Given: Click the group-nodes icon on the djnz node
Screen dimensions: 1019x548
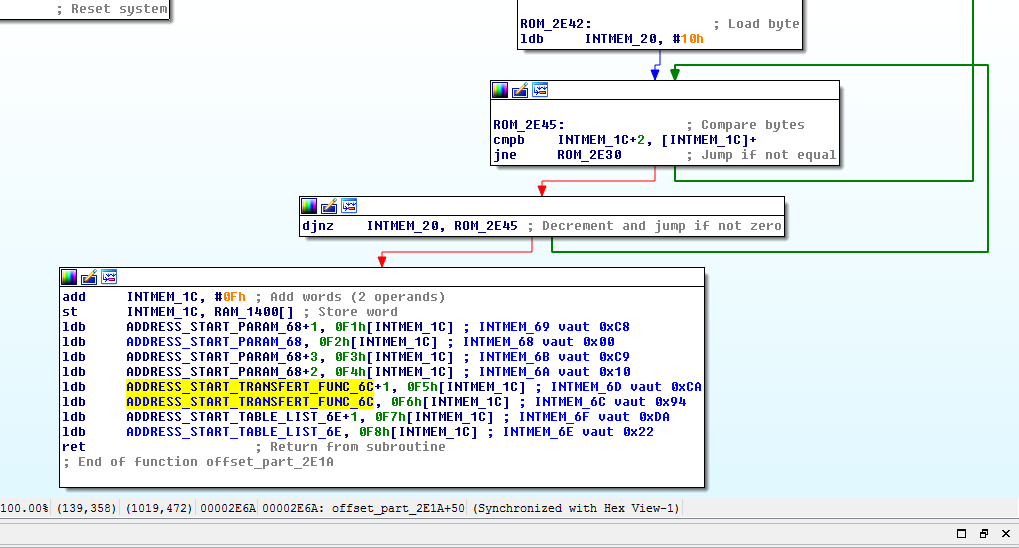Looking at the screenshot, I should coord(349,207).
